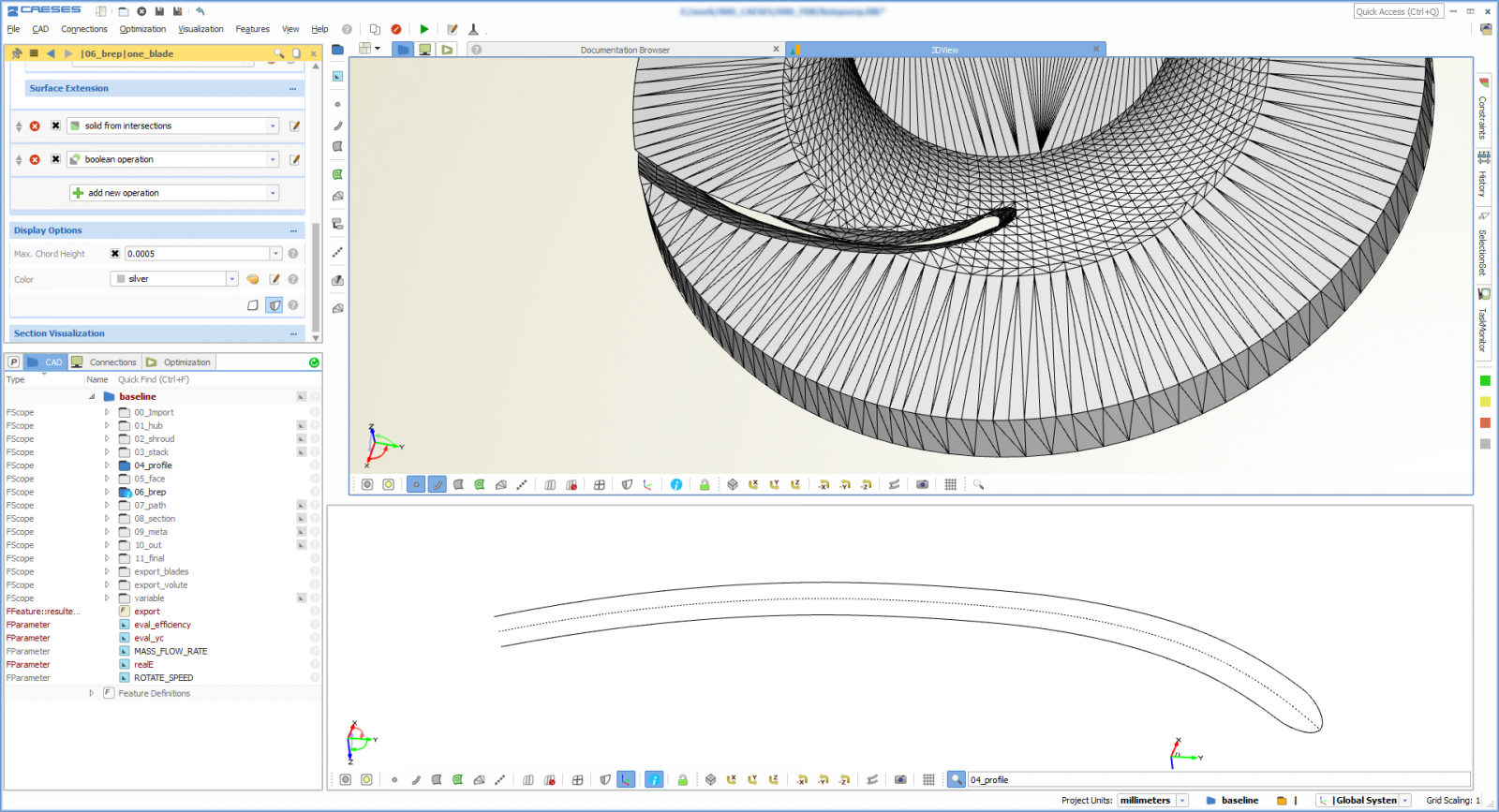Toggle the visibility marker for the 07_path row

point(302,505)
